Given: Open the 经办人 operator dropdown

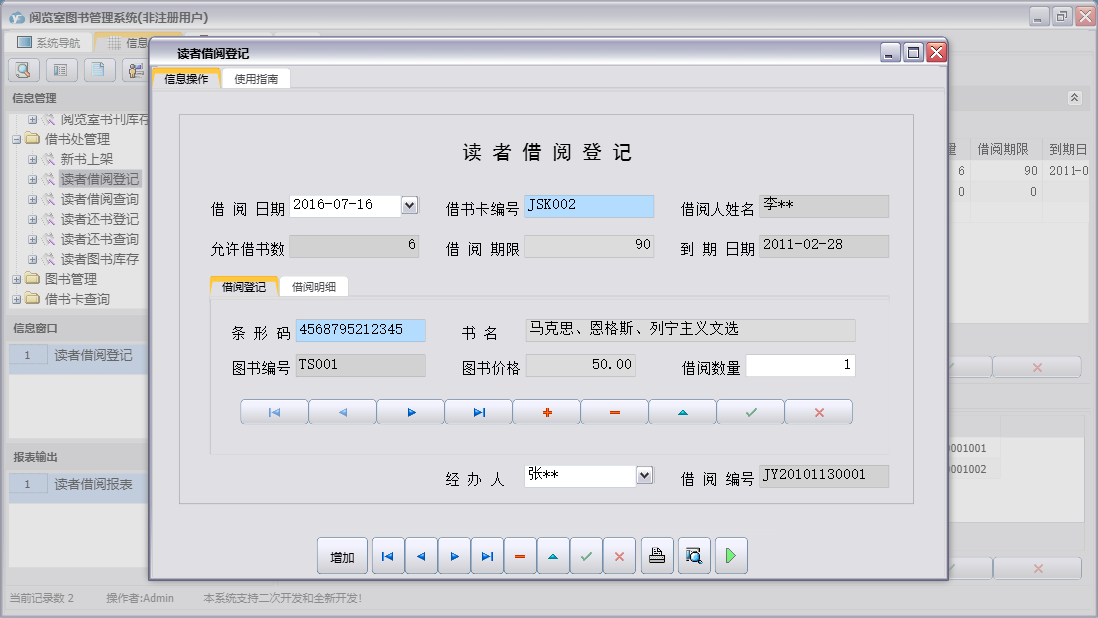Looking at the screenshot, I should tap(643, 475).
